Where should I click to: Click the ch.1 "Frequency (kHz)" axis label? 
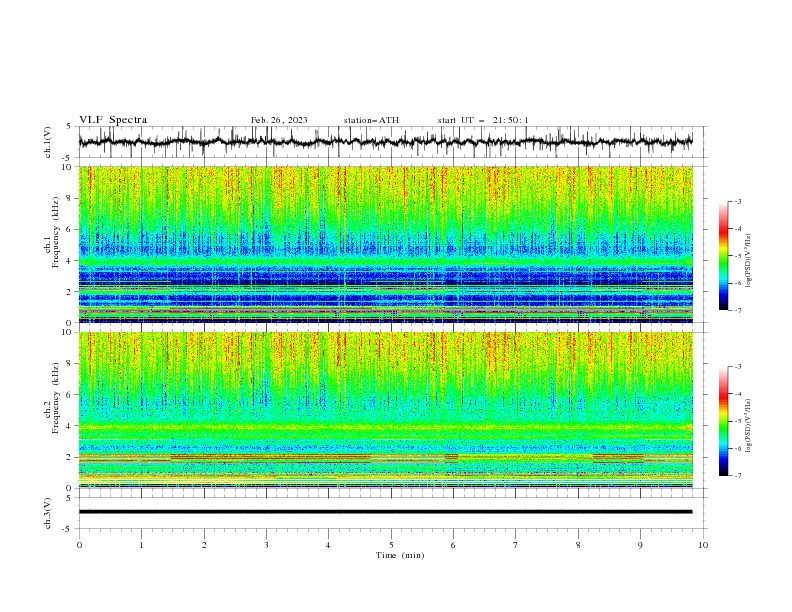coord(55,232)
